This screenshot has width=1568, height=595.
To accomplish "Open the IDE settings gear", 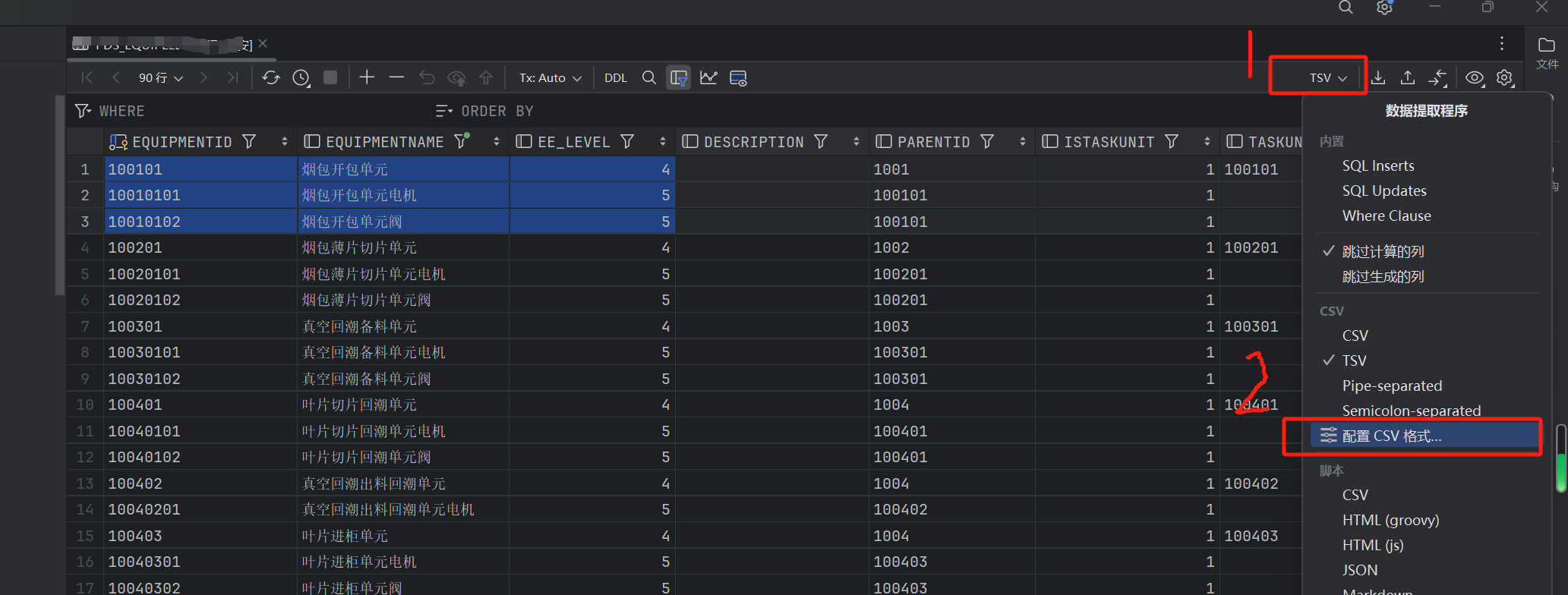I will [1384, 8].
